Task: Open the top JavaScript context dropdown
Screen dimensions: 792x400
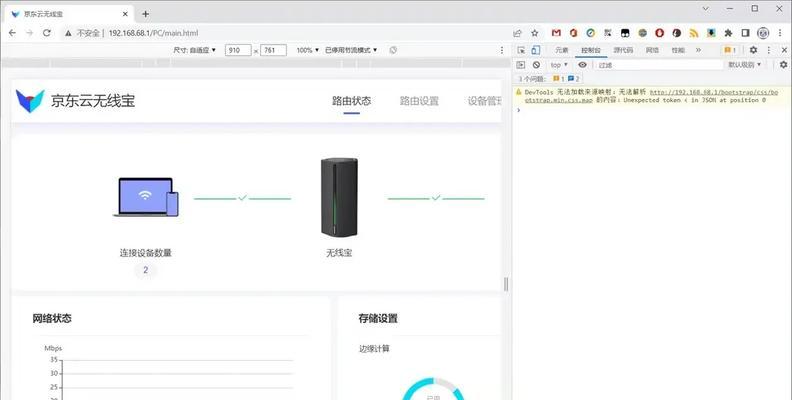Action: click(559, 65)
